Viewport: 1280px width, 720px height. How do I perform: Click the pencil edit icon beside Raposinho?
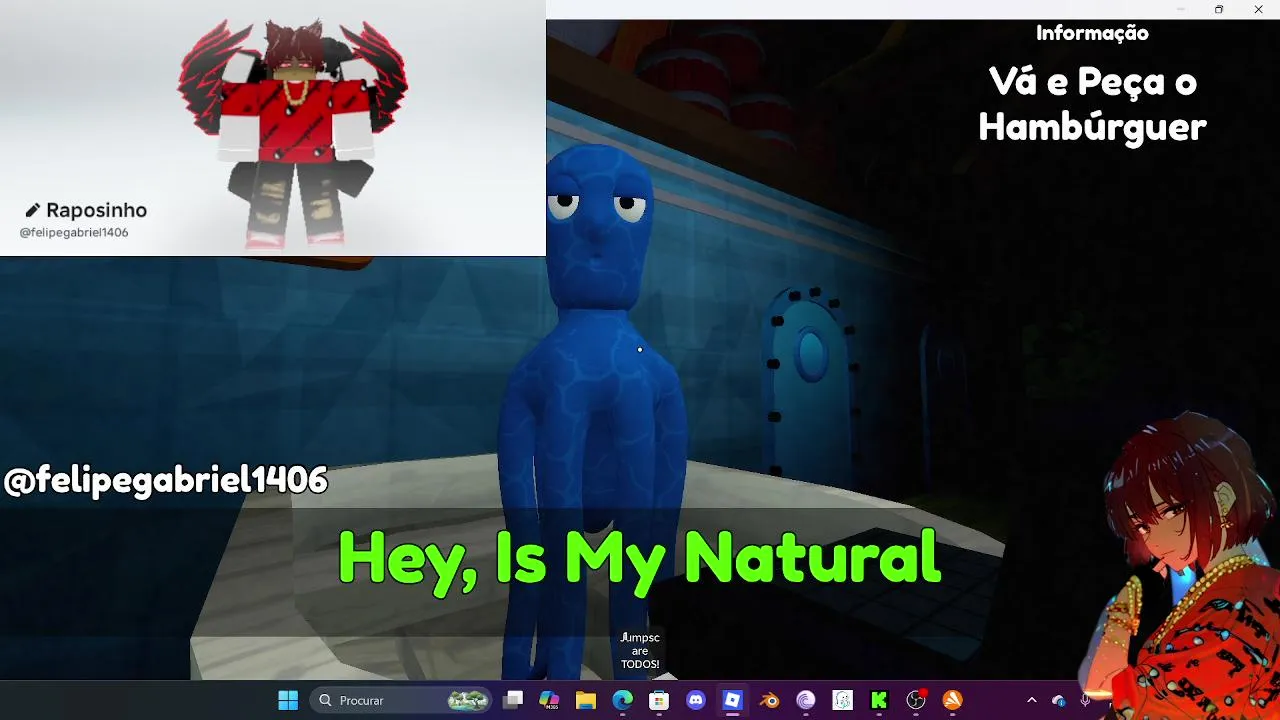click(x=32, y=210)
